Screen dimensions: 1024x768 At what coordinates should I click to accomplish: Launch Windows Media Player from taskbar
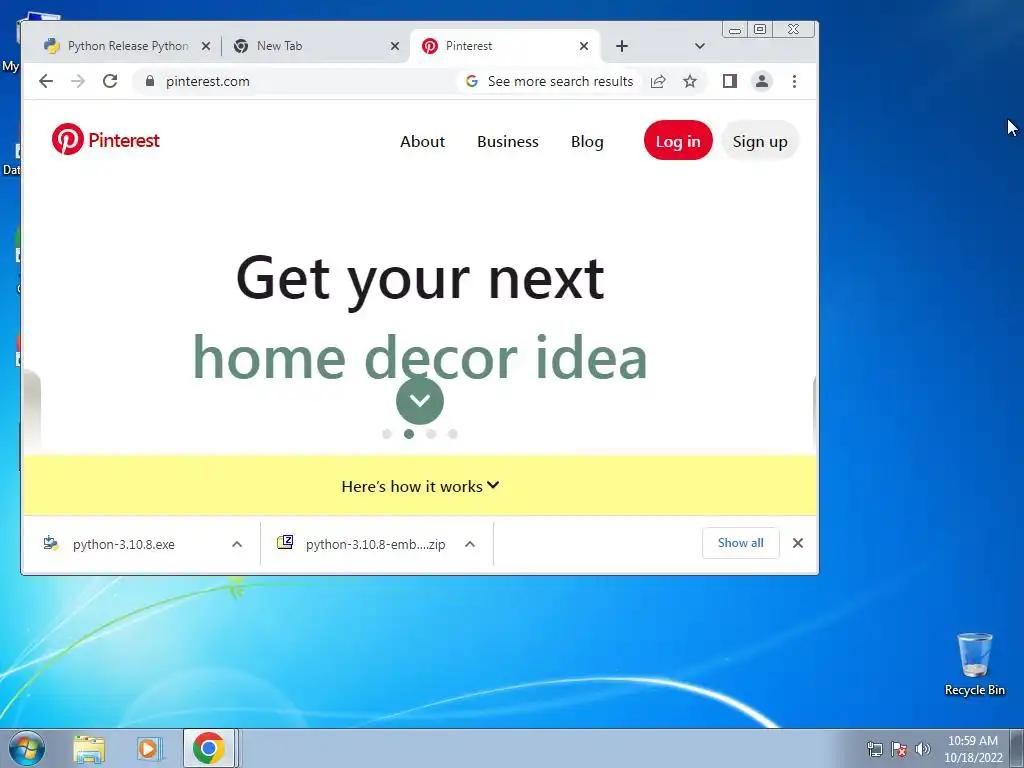pyautogui.click(x=150, y=748)
